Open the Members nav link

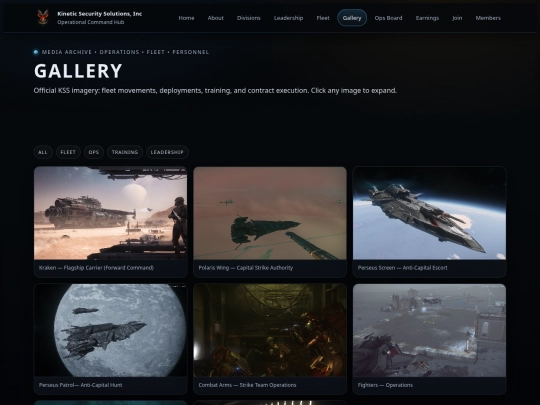point(488,18)
